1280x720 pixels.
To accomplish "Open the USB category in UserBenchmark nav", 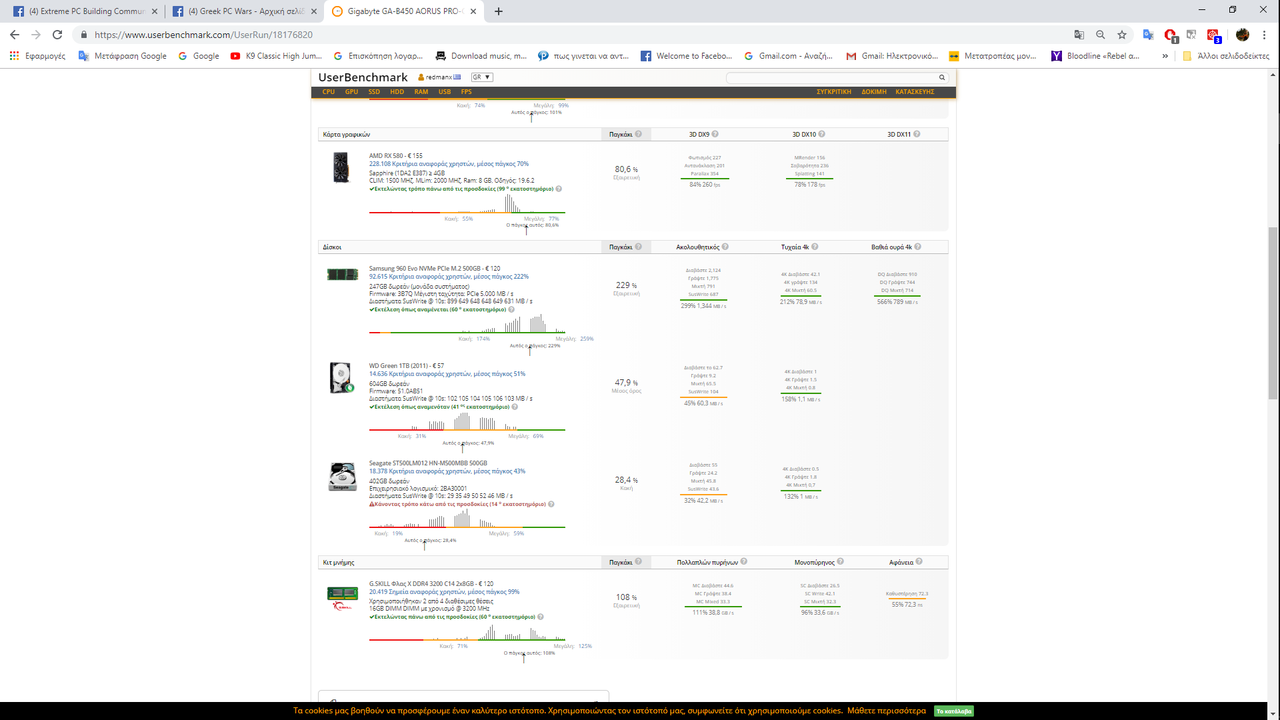I will point(444,92).
